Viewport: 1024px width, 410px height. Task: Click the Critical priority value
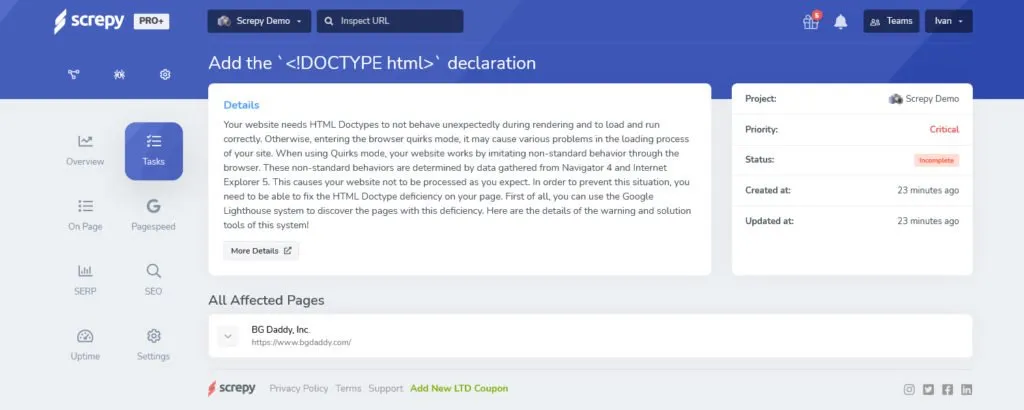[x=944, y=129]
